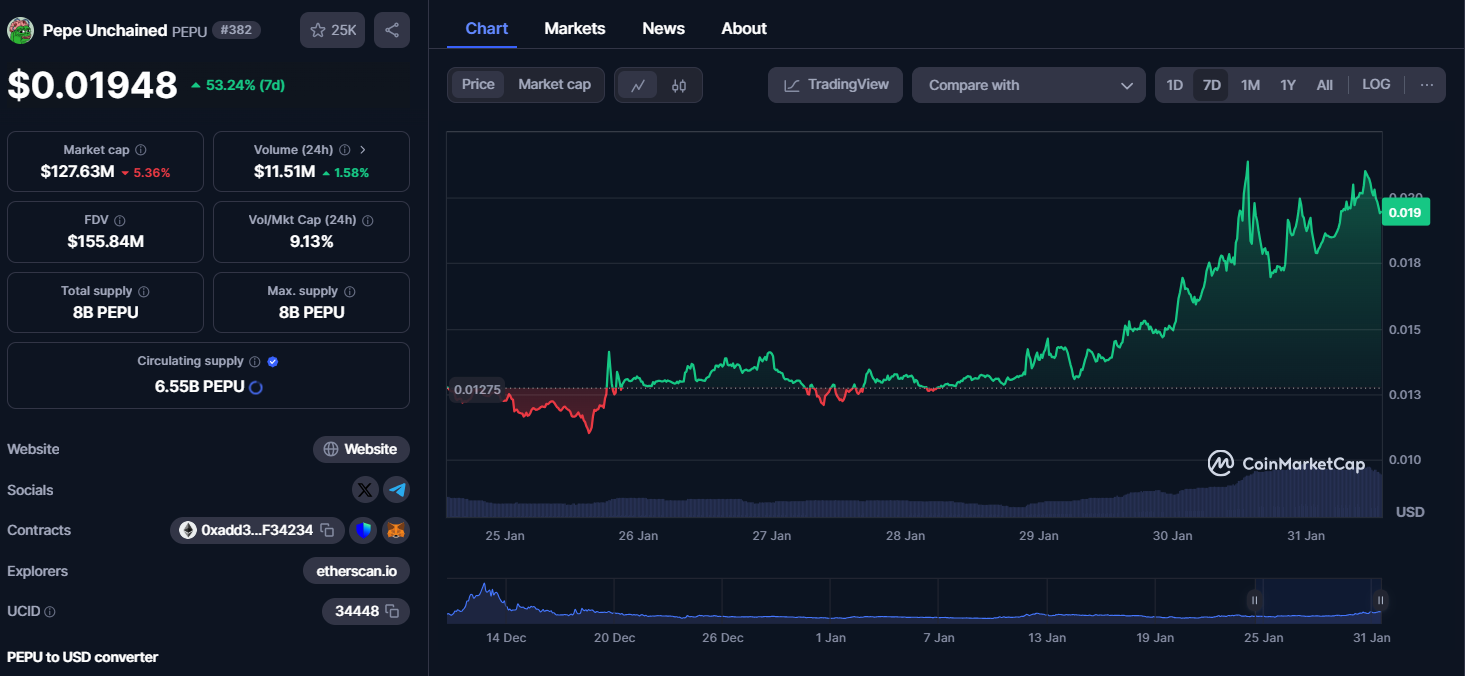Image resolution: width=1465 pixels, height=676 pixels.
Task: Click the 6.55B PEPU circulating supply value
Action: pos(199,387)
